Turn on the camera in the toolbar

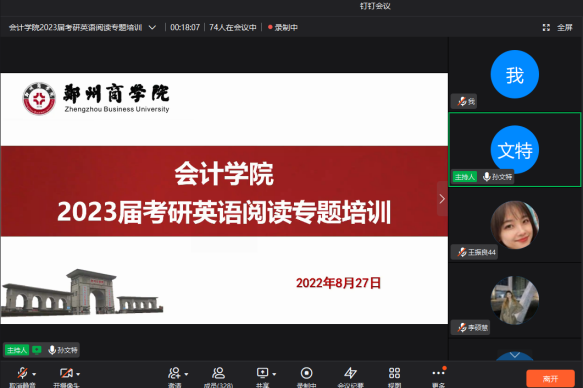coord(66,373)
